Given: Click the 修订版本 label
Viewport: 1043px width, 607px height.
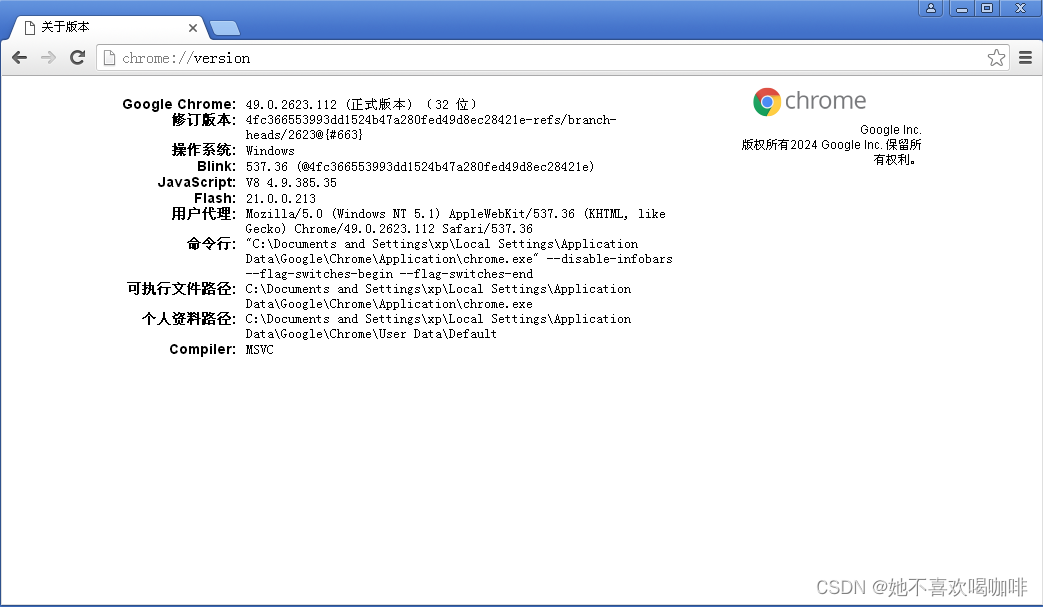Looking at the screenshot, I should point(204,120).
